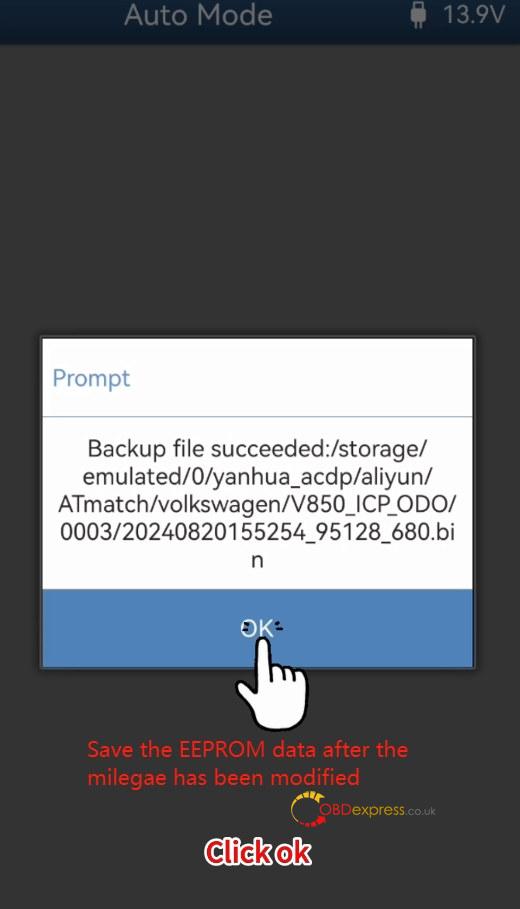Tap the power plug icon beside voltage
This screenshot has height=909, width=520.
[x=417, y=14]
